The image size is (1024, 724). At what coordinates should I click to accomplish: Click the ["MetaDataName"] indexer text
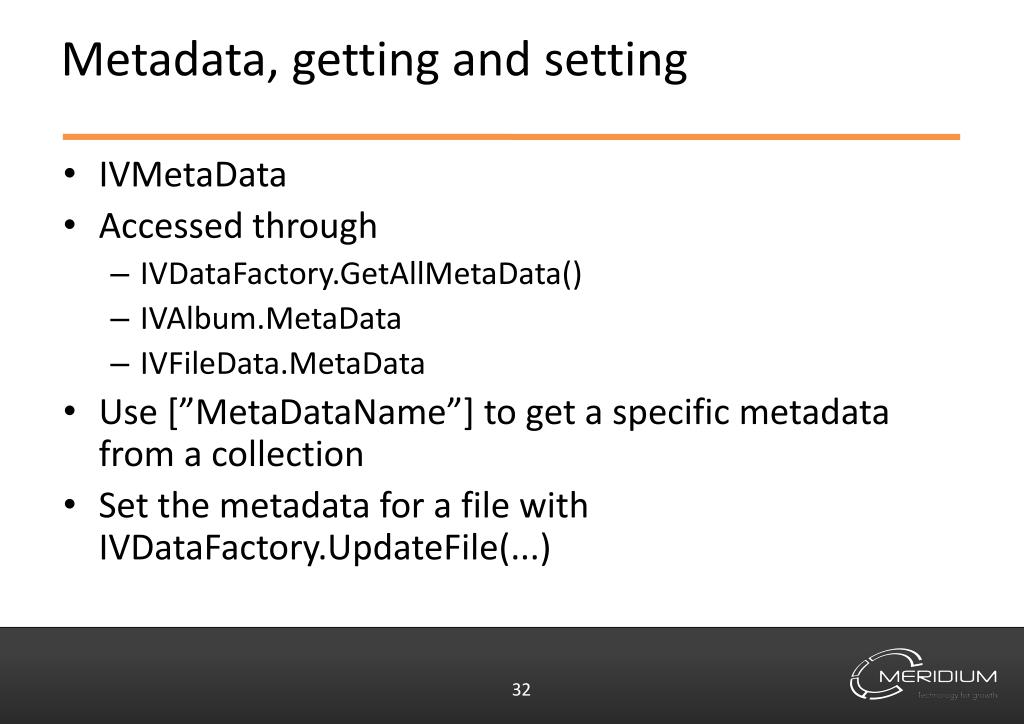pos(321,413)
